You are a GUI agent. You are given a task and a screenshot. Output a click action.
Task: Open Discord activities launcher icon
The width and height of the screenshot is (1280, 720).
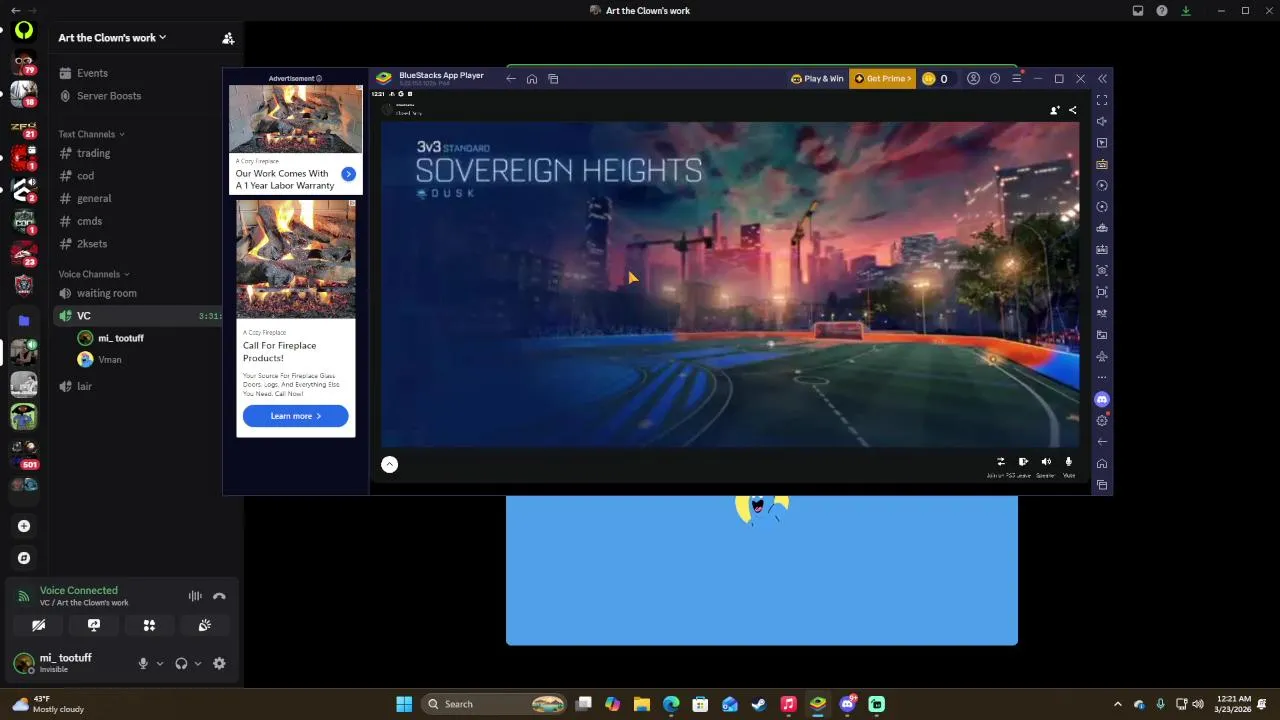point(149,625)
